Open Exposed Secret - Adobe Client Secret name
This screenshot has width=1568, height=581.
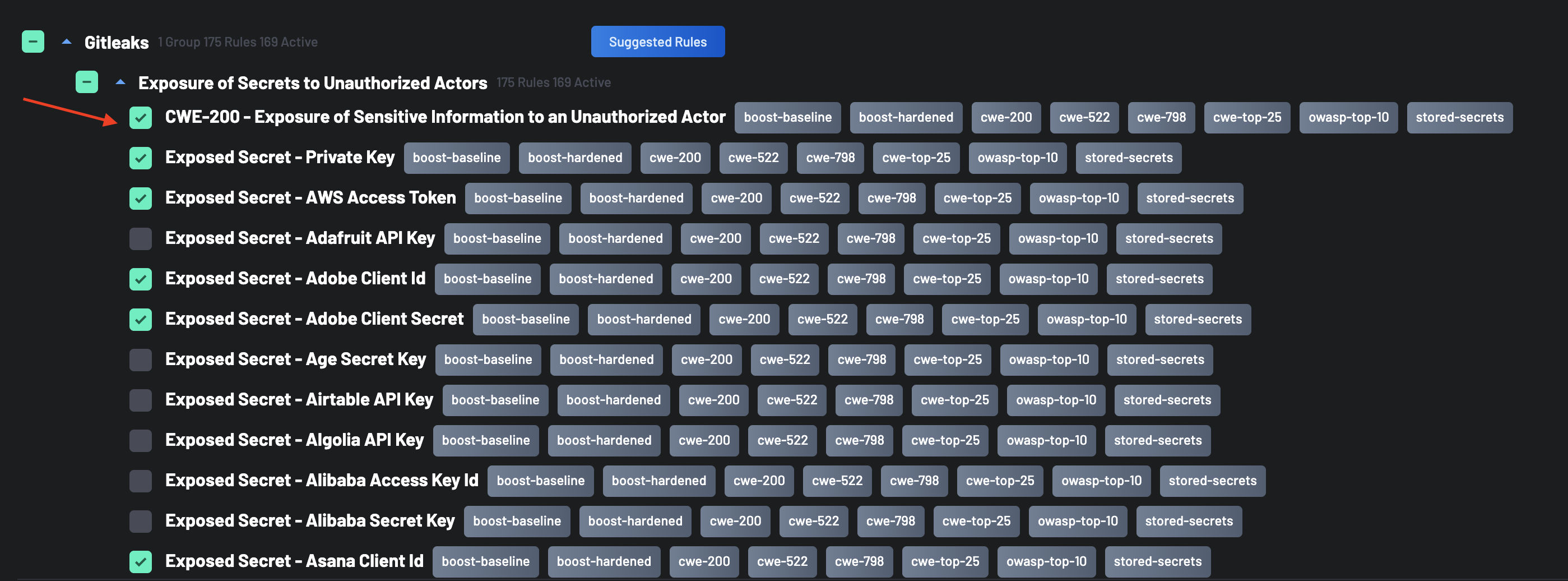314,319
